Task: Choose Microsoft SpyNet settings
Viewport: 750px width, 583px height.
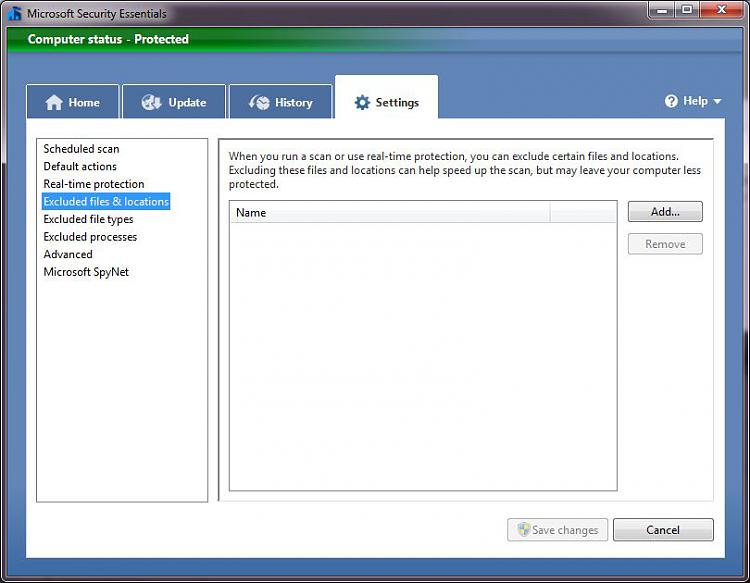Action: (86, 272)
